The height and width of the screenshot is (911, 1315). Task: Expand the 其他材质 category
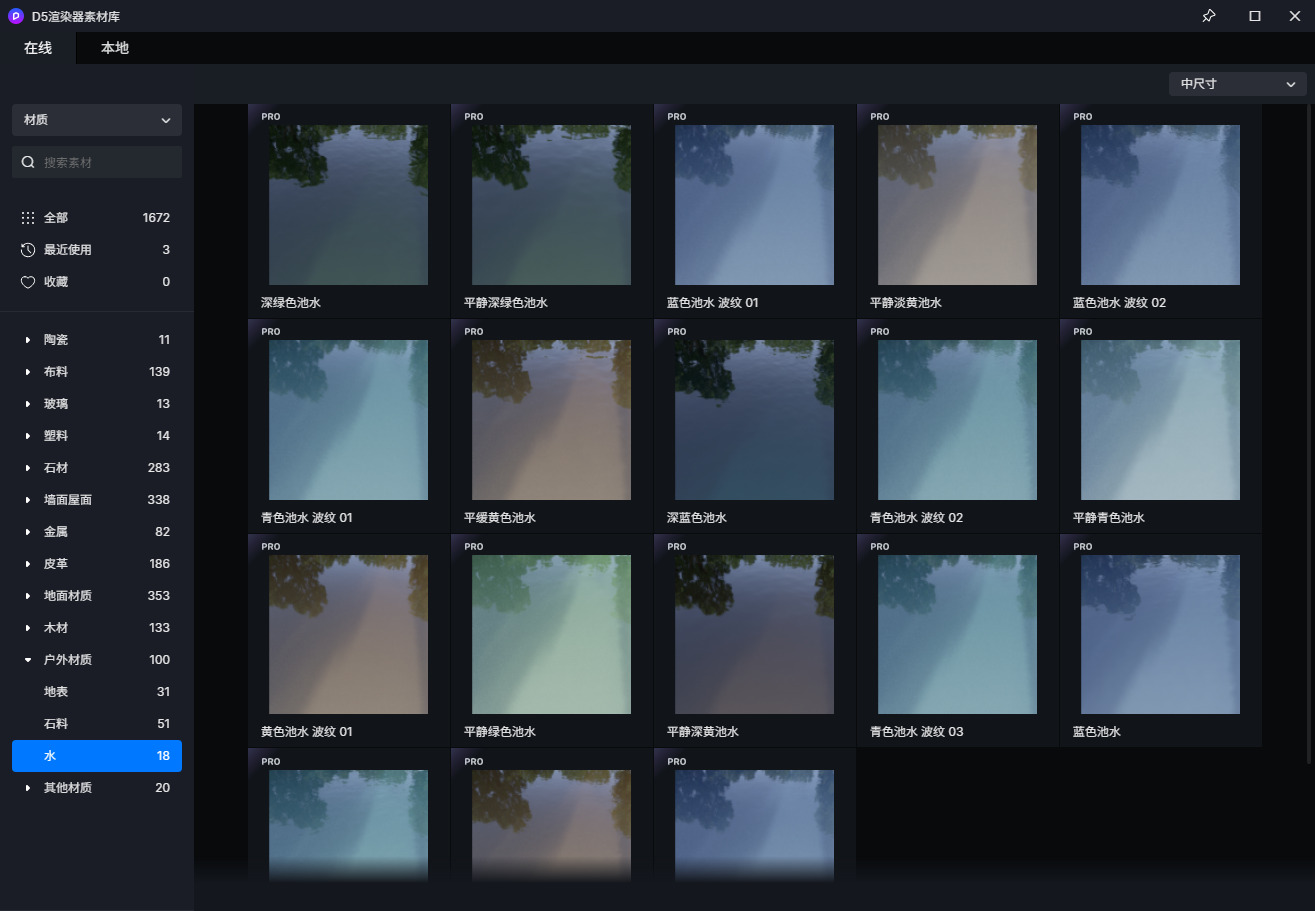(28, 788)
